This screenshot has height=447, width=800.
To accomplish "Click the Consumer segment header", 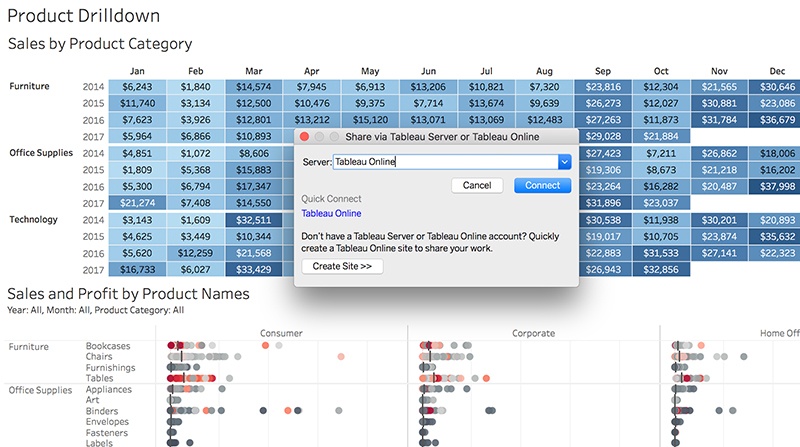I will tap(281, 333).
